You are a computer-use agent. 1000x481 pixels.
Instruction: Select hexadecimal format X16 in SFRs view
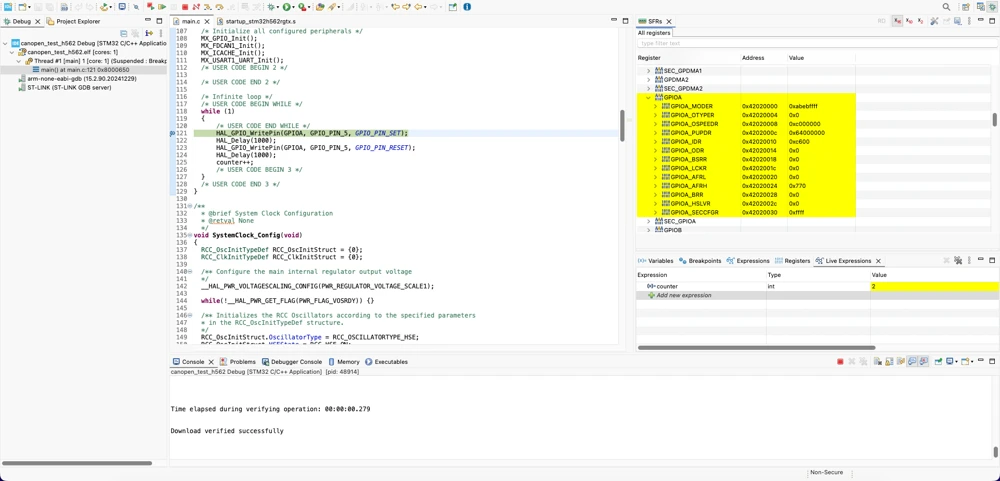point(897,21)
